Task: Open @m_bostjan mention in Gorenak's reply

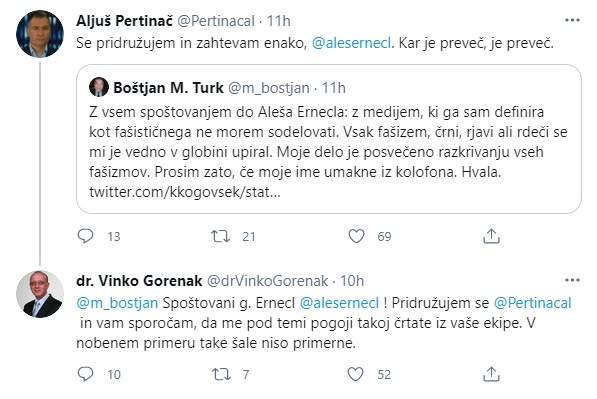Action: [117, 303]
